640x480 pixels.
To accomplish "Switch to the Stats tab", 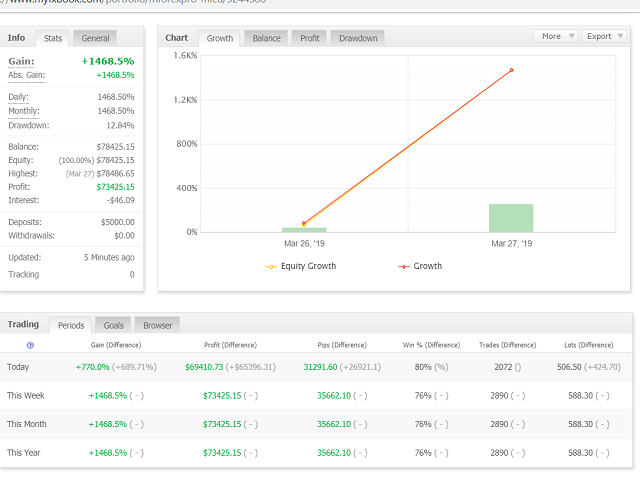I will 53,38.
